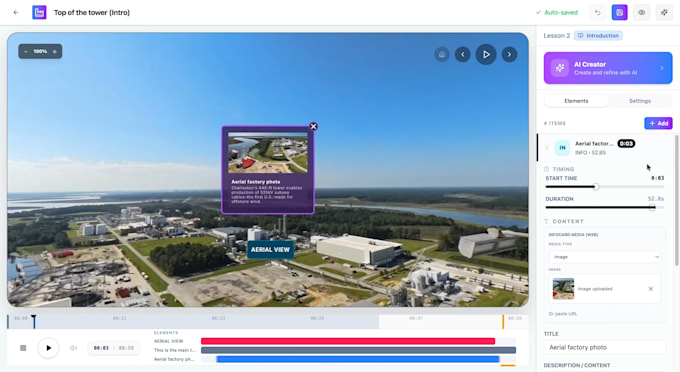Click the purple save icon
The image size is (680, 372).
(x=619, y=13)
